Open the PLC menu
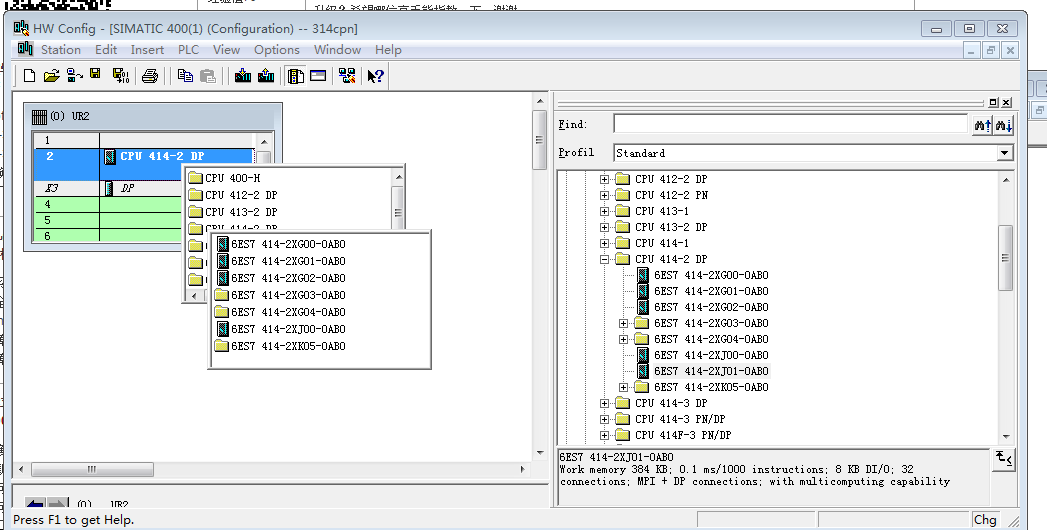Screen dimensions: 1047x530 [189, 49]
